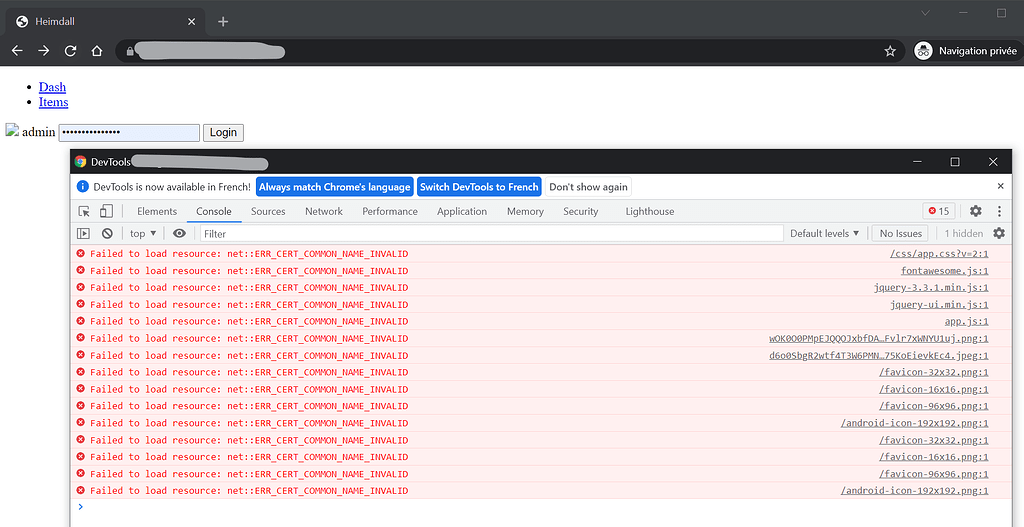This screenshot has height=527, width=1024.
Task: Open the Elements tab in DevTools
Action: 157,211
